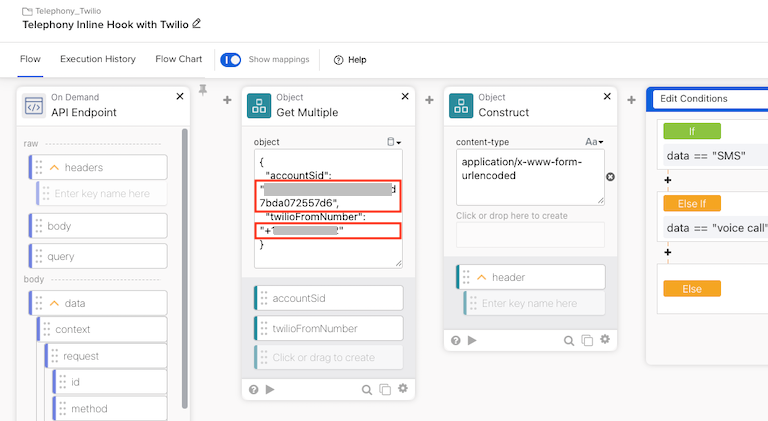Open the content-type Aa type dropdown
Image resolution: width=768 pixels, height=421 pixels.
[x=594, y=142]
